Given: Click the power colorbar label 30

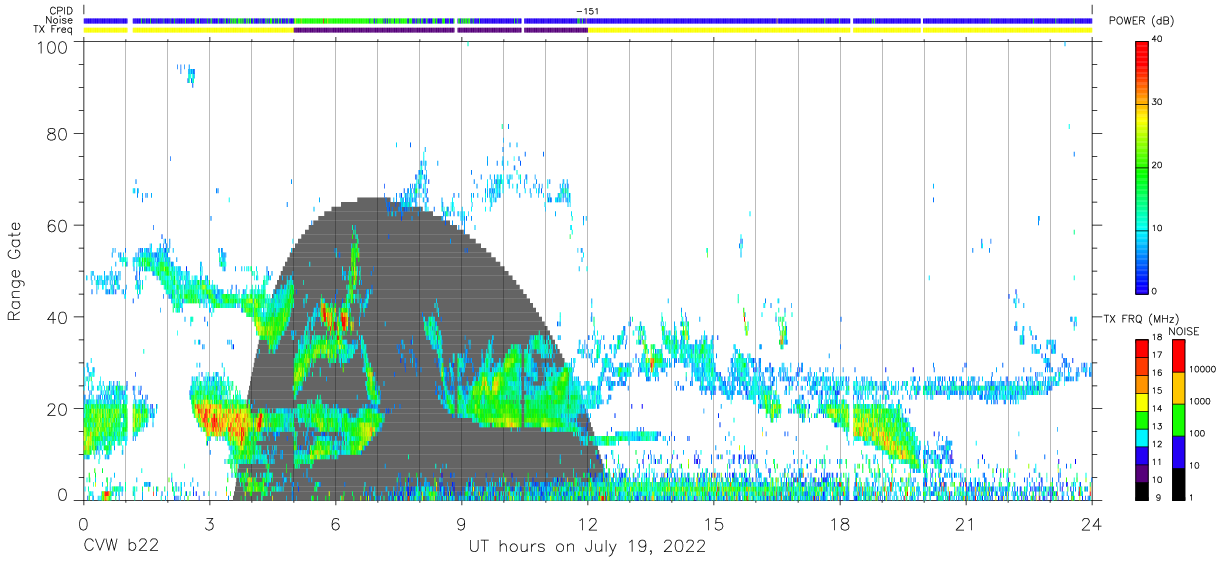Looking at the screenshot, I should pyautogui.click(x=1159, y=102).
